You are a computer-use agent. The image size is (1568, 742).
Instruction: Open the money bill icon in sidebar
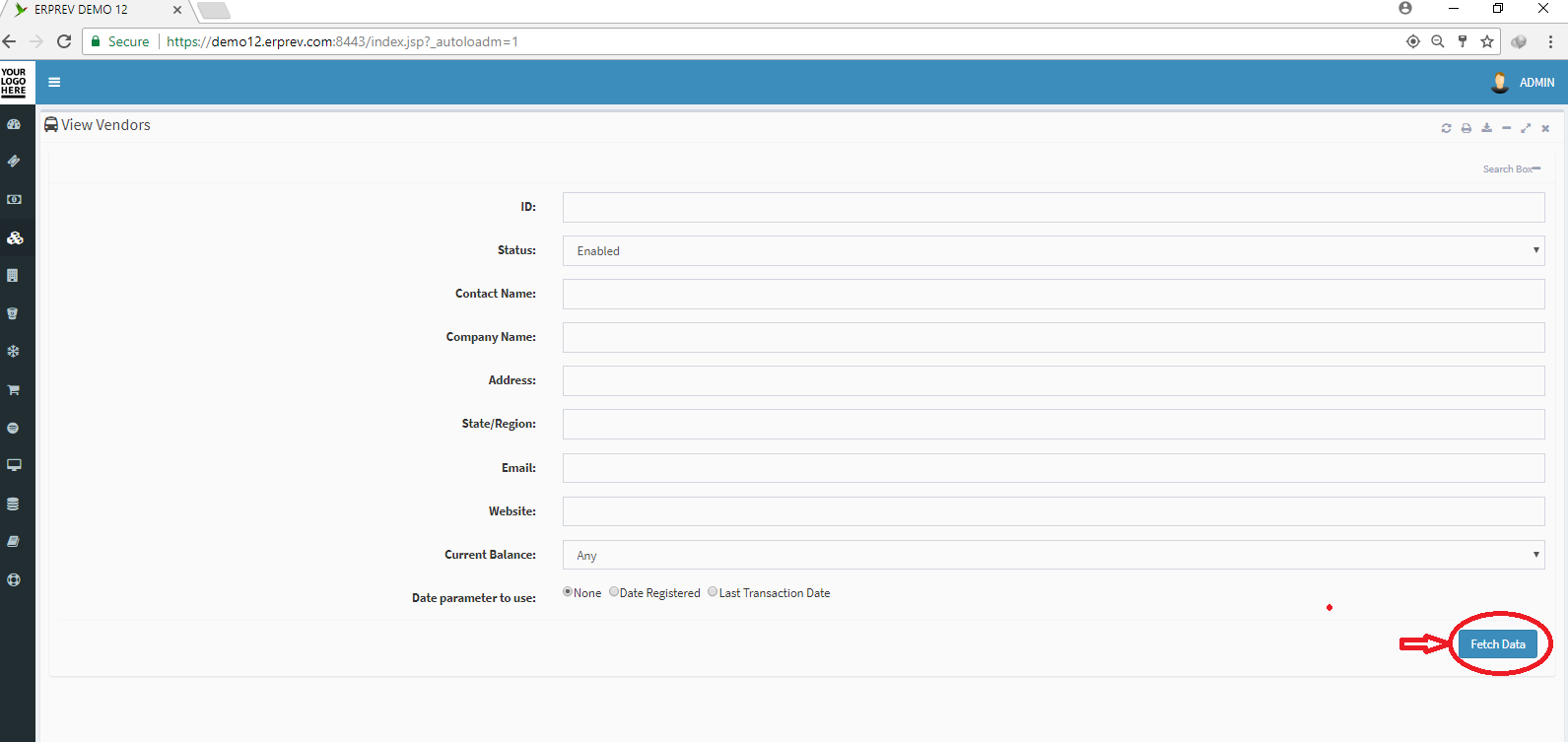pyautogui.click(x=14, y=199)
